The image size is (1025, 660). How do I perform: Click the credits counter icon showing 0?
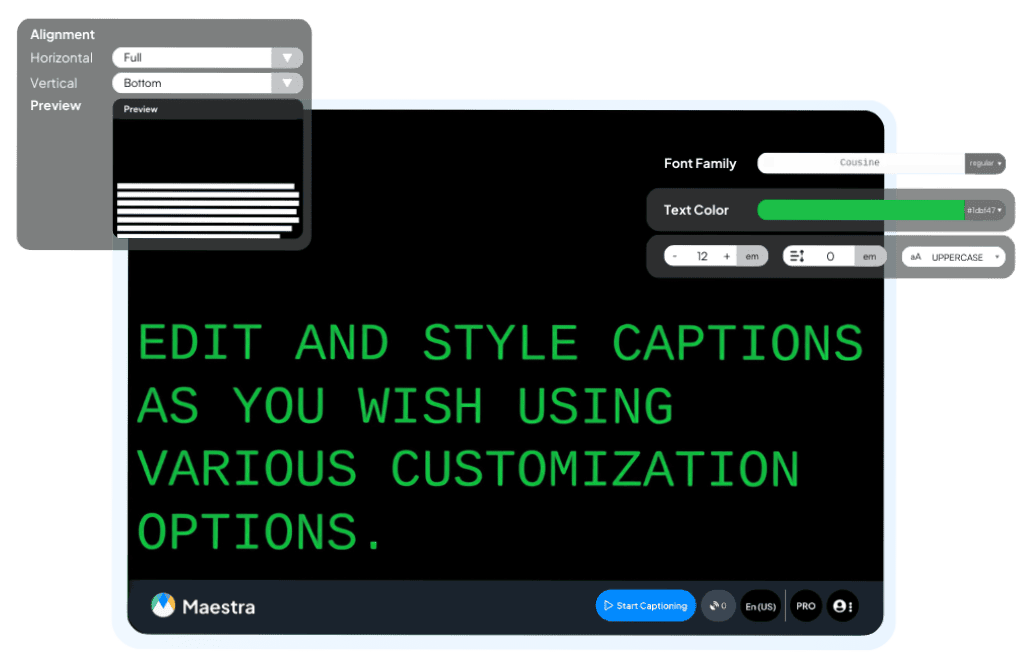click(x=718, y=606)
